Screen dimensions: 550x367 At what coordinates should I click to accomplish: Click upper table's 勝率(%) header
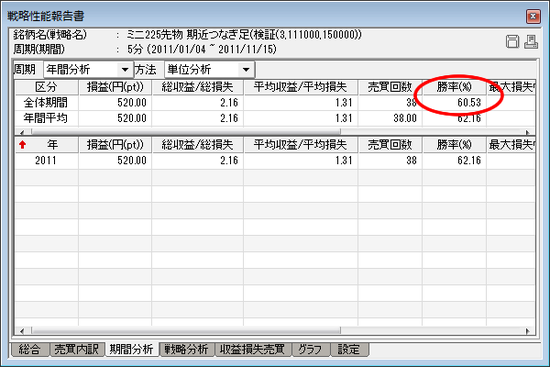(x=455, y=87)
